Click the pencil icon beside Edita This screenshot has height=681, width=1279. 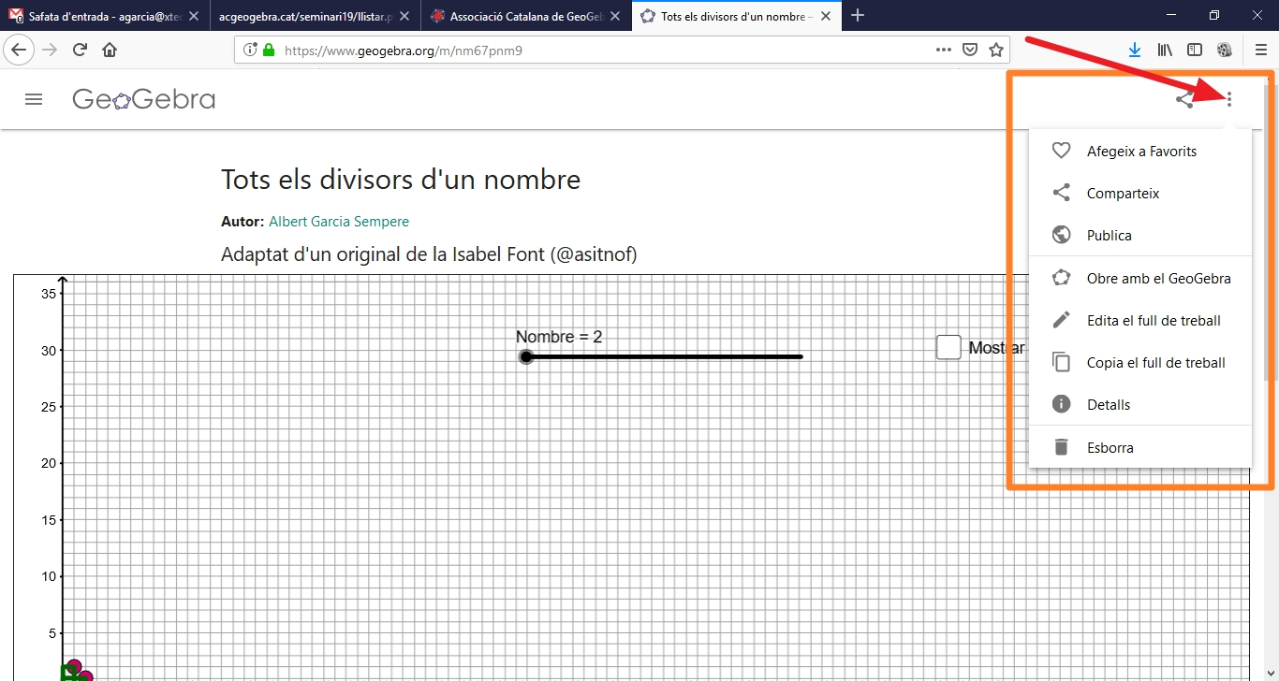pyautogui.click(x=1062, y=320)
